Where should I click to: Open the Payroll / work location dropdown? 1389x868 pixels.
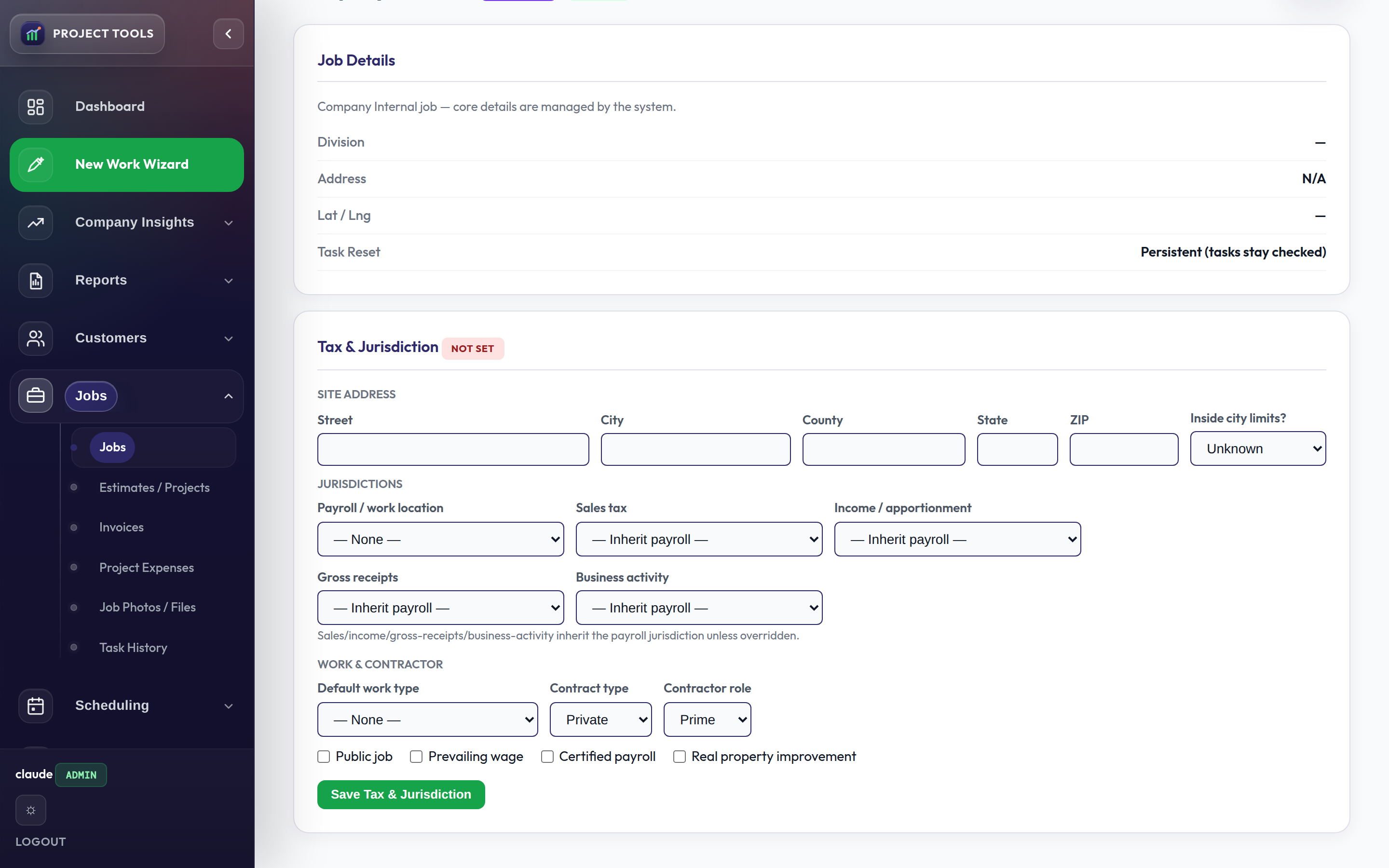(440, 540)
